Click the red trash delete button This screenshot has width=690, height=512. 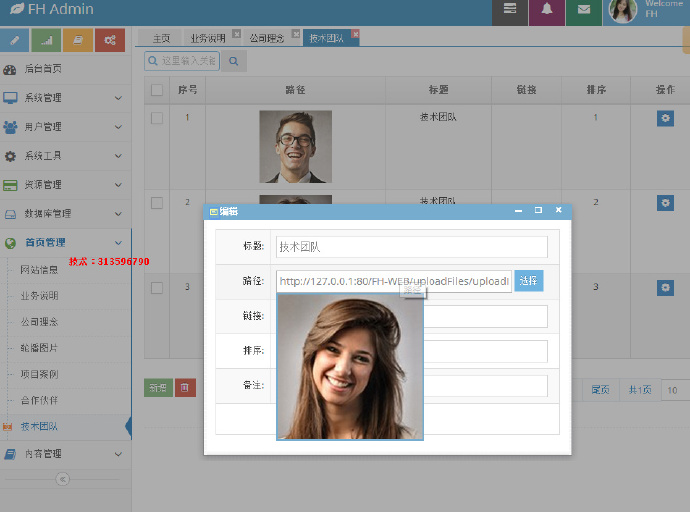coord(185,388)
